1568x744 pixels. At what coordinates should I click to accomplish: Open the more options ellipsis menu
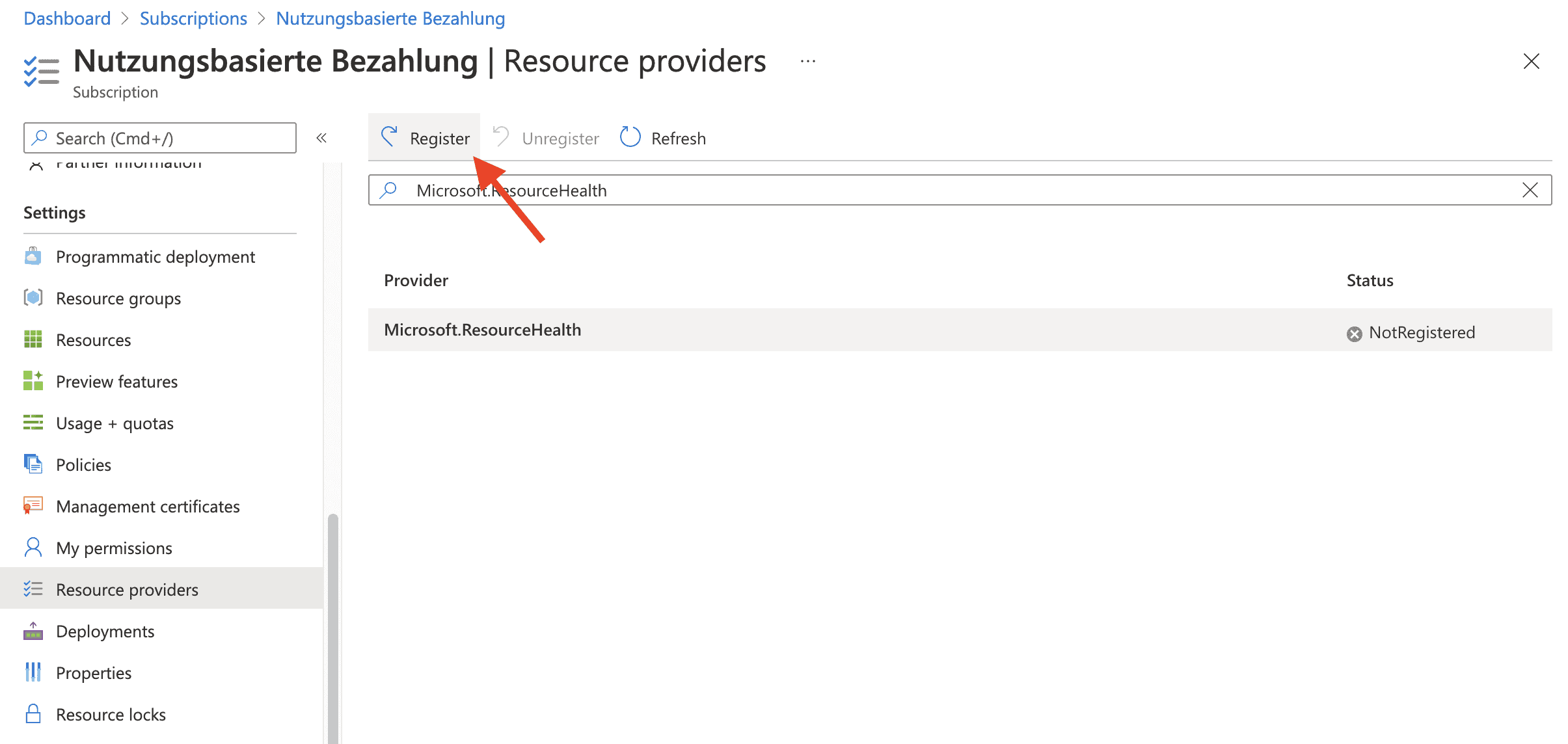point(808,62)
